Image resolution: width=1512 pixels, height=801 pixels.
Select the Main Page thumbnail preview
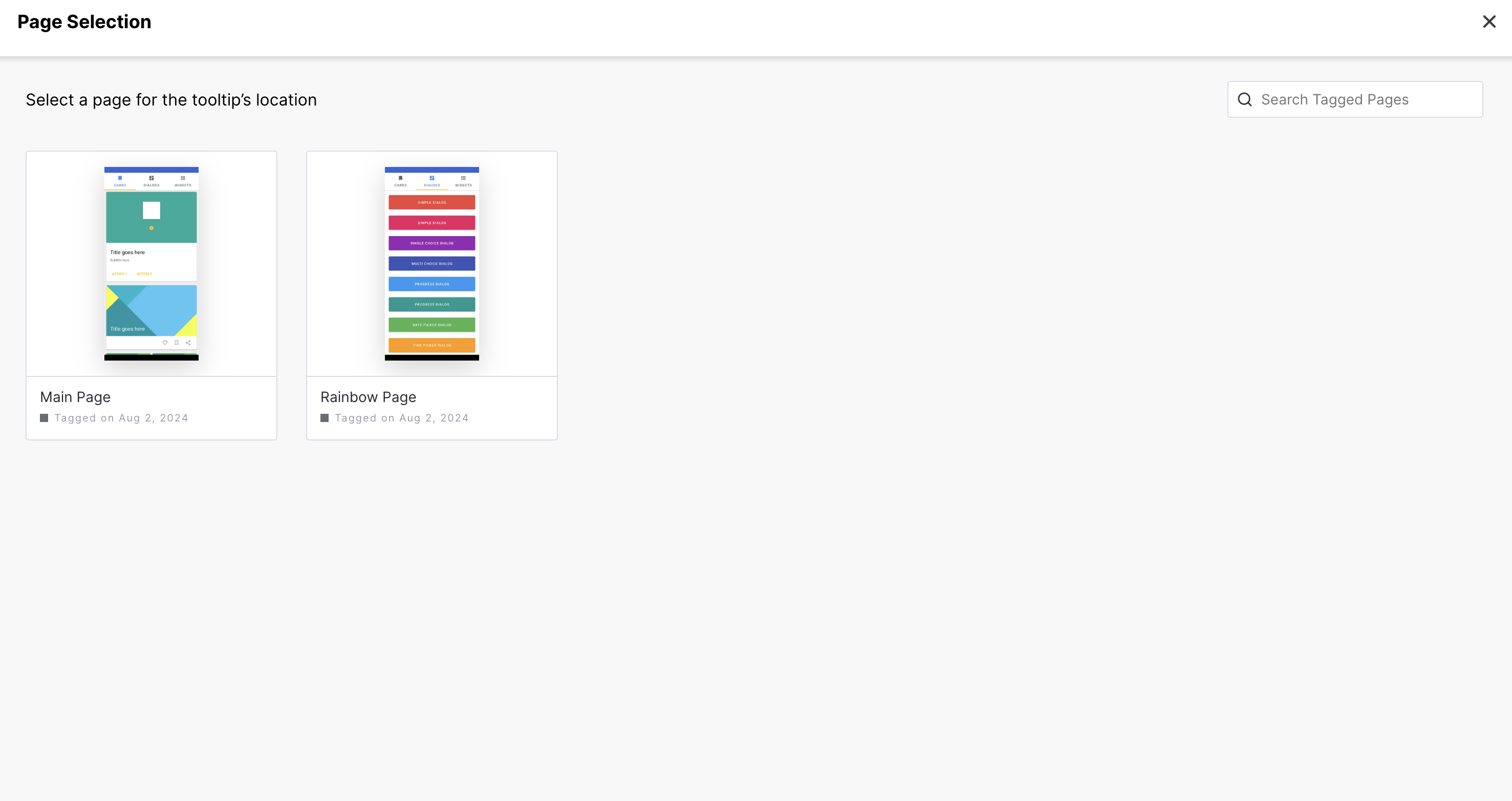coord(152,264)
